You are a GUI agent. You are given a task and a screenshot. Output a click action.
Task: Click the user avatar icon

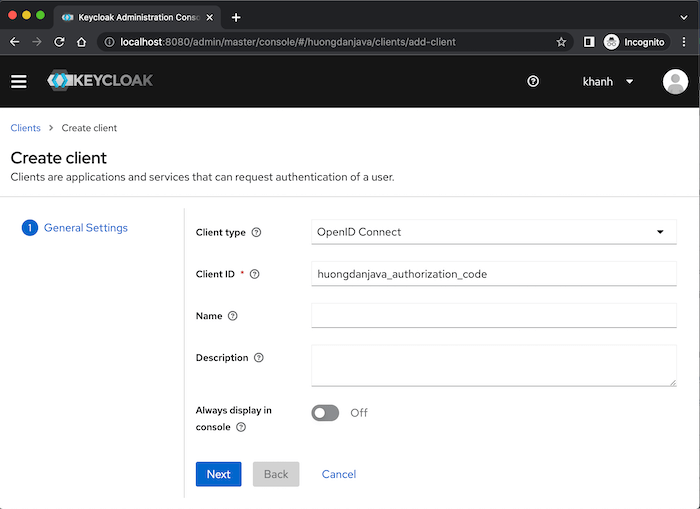(675, 81)
